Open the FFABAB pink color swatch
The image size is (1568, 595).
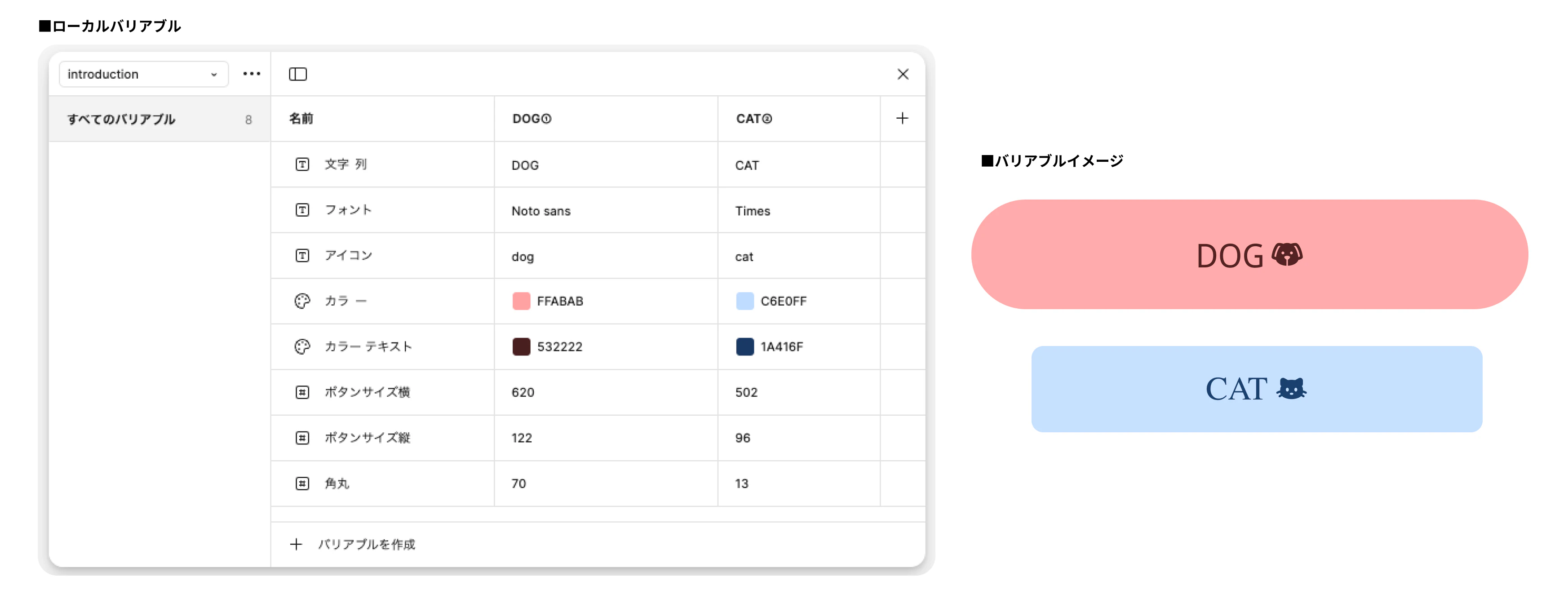coord(521,301)
